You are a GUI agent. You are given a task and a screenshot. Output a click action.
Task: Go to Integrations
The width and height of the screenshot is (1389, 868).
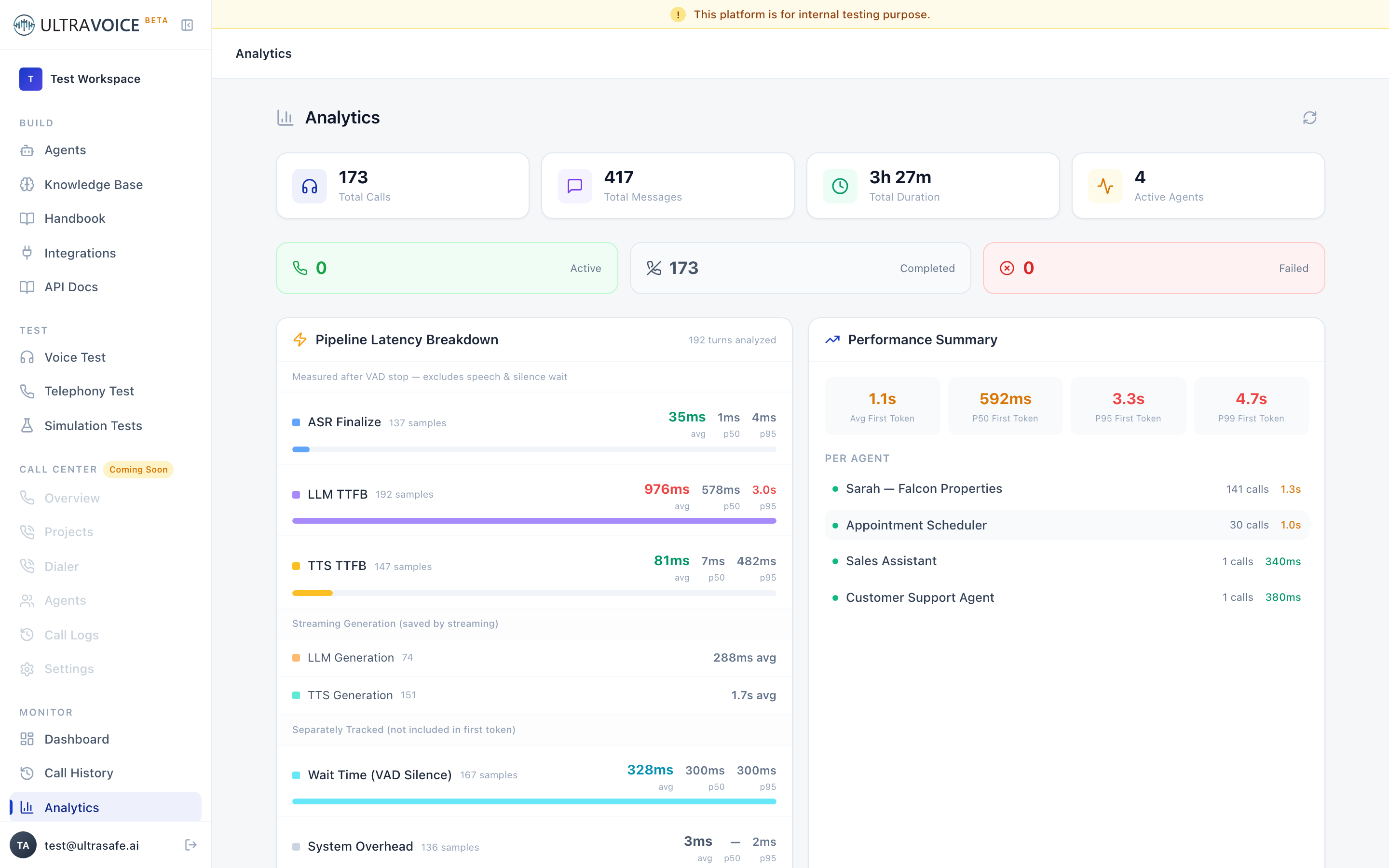(106, 253)
